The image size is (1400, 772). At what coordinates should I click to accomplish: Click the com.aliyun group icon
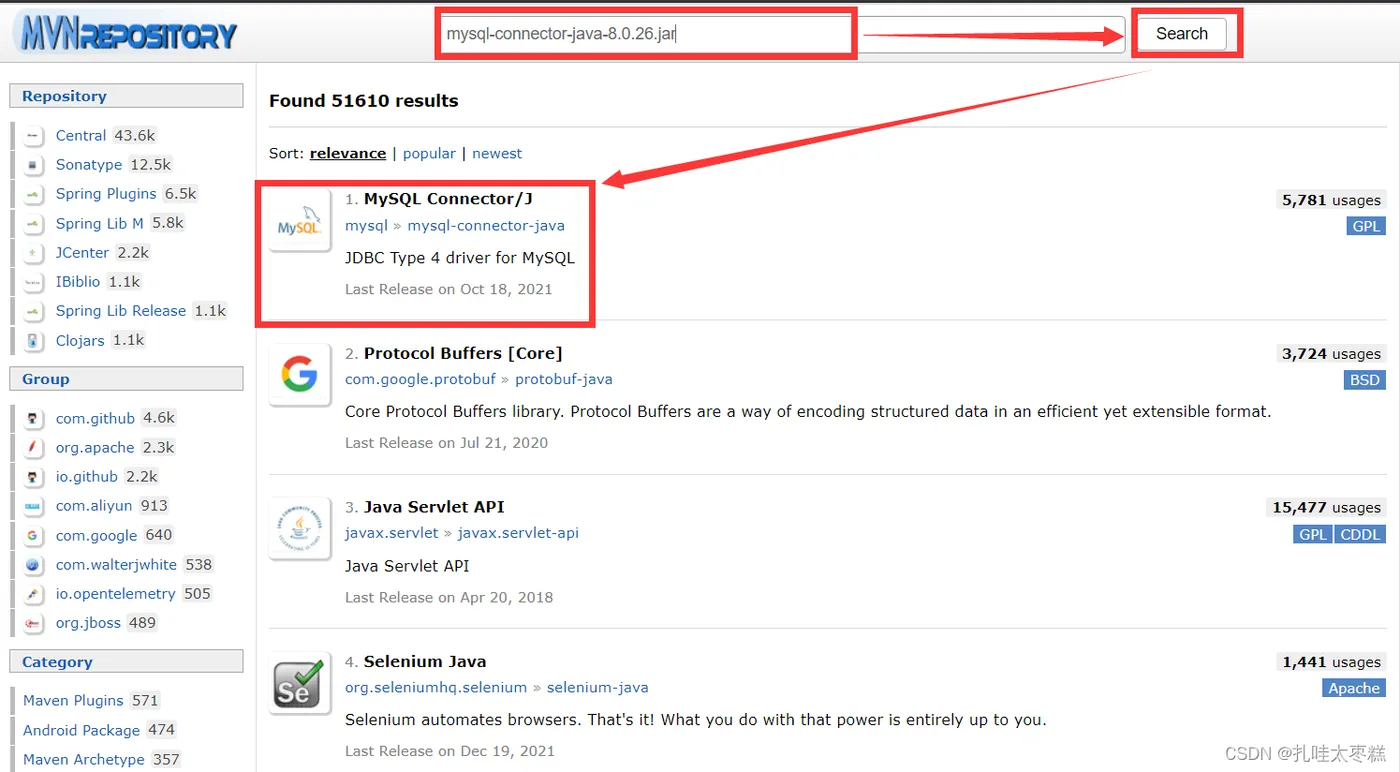(x=34, y=506)
